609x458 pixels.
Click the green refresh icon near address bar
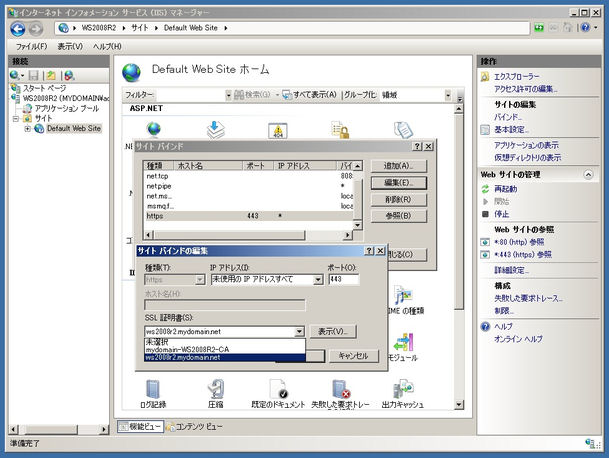[539, 28]
